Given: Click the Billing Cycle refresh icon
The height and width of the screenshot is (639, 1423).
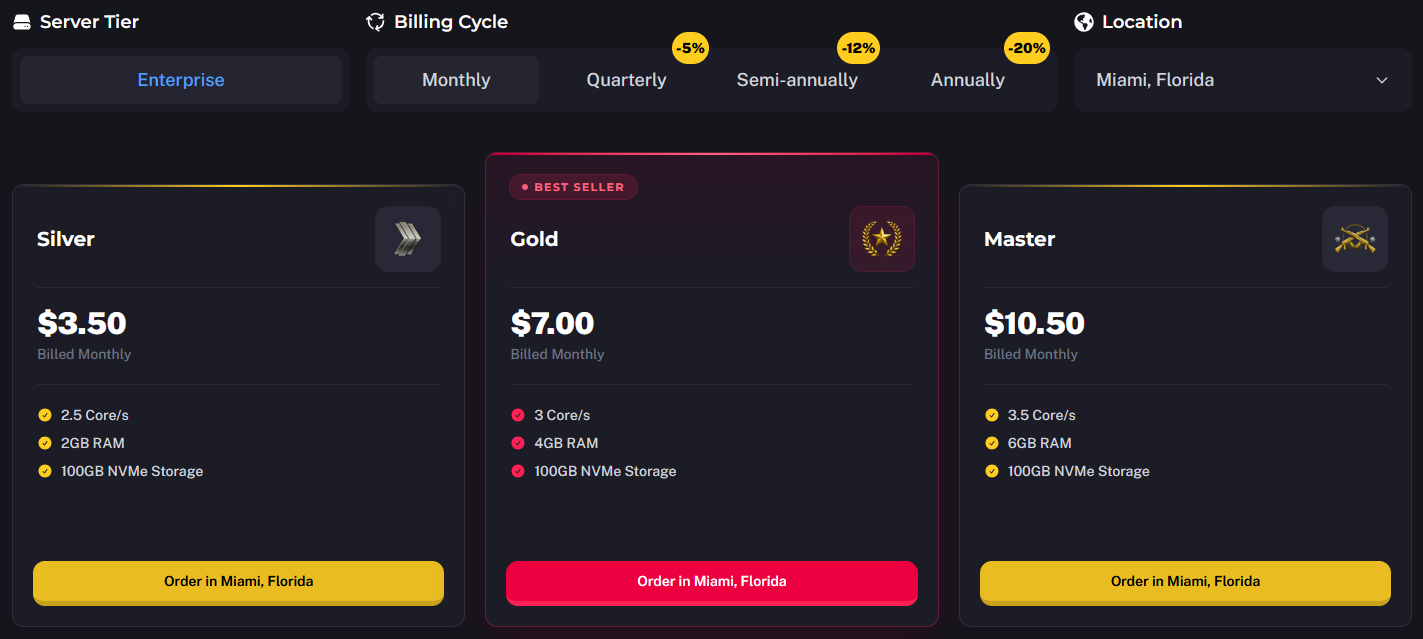Looking at the screenshot, I should [x=376, y=22].
